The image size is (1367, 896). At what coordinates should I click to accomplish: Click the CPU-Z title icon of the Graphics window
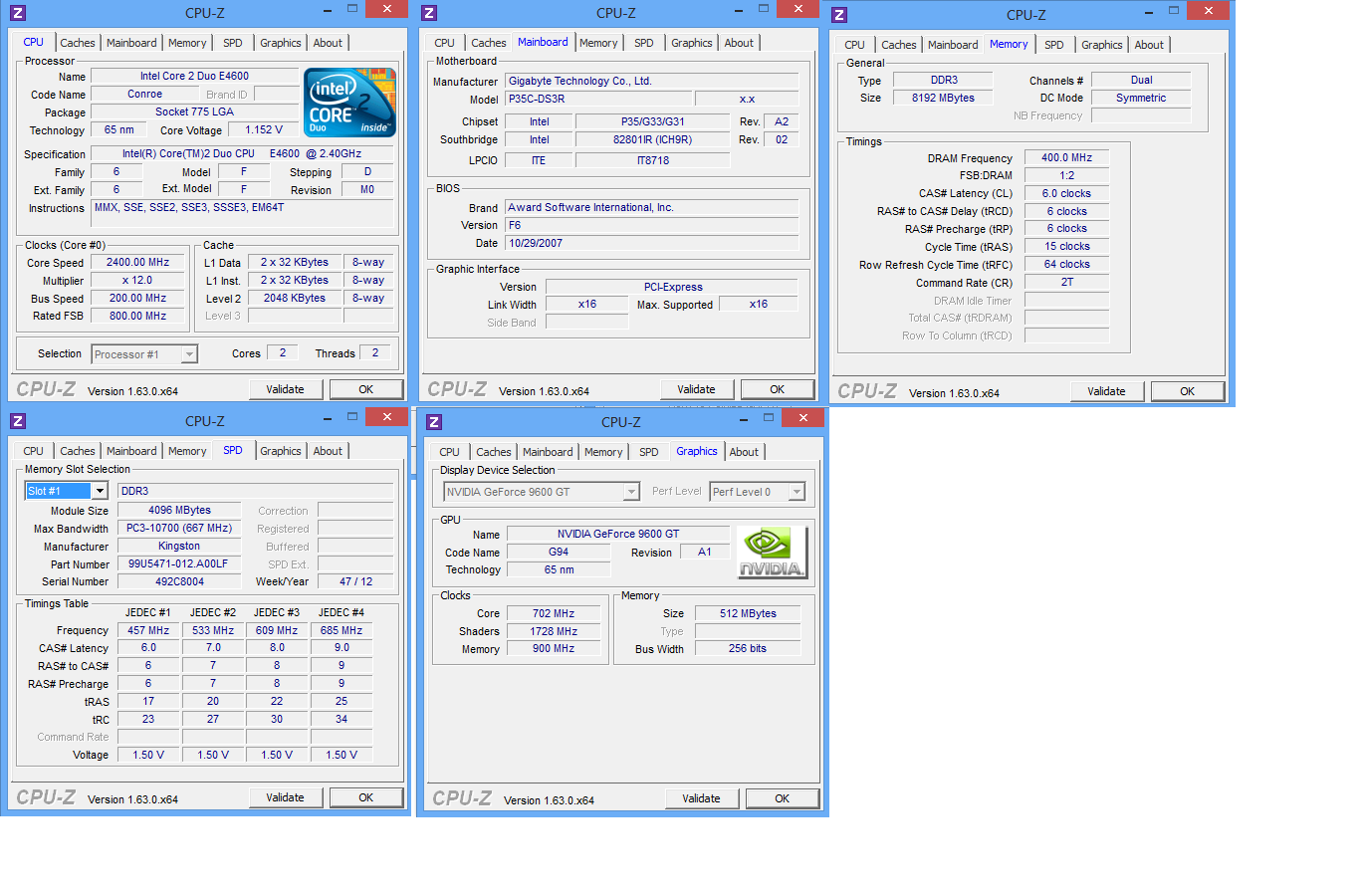tap(434, 422)
